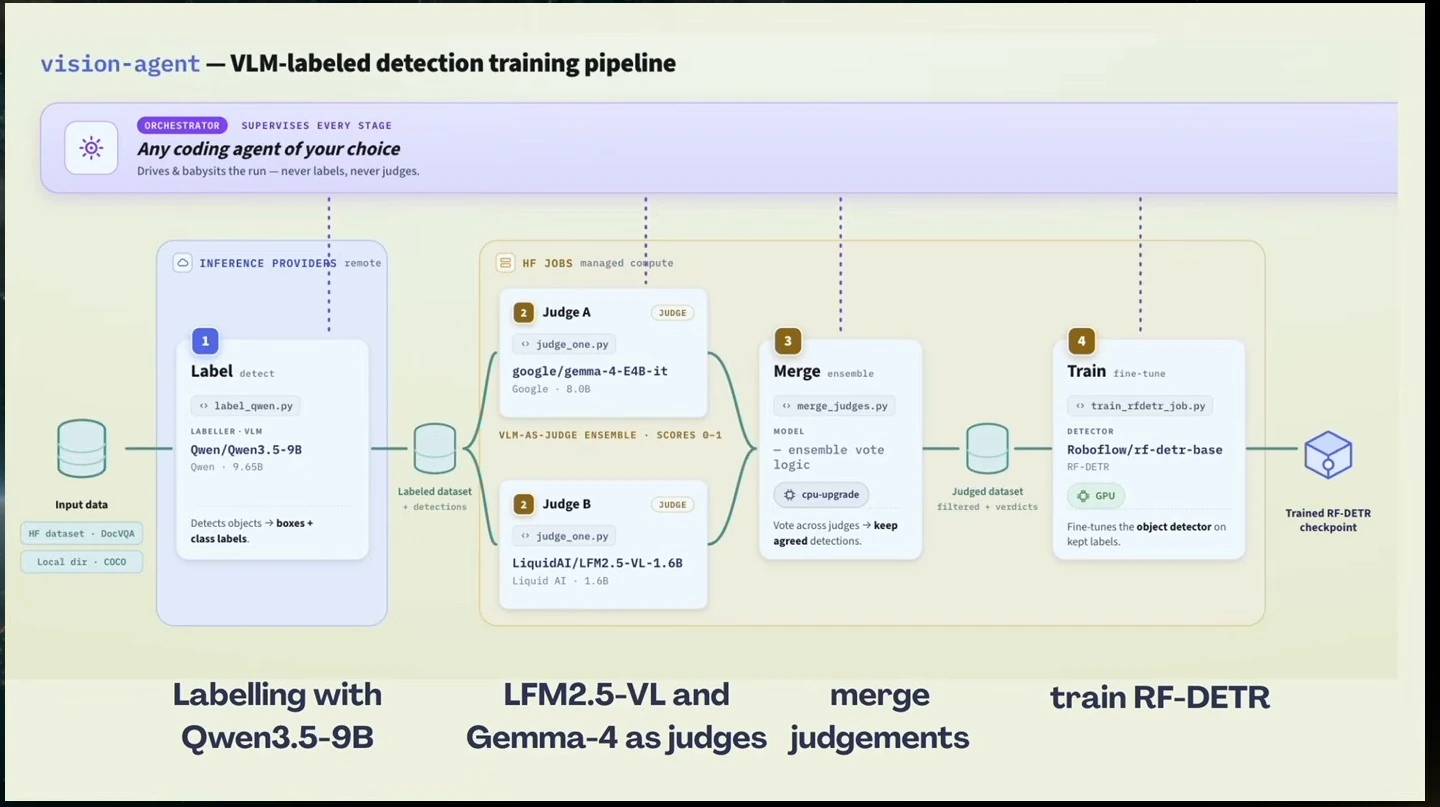Click the "merge judgements" caption
Image resolution: width=1440 pixels, height=807 pixels.
(x=879, y=716)
